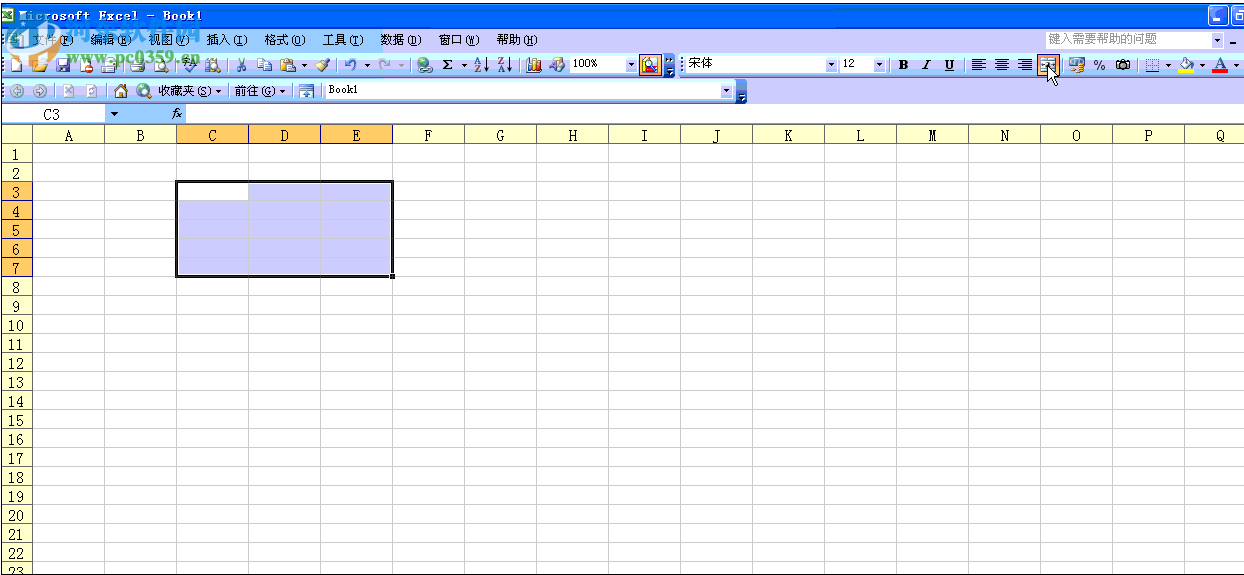This screenshot has width=1244, height=575.
Task: Cut the selection with the scissors icon
Action: point(241,65)
